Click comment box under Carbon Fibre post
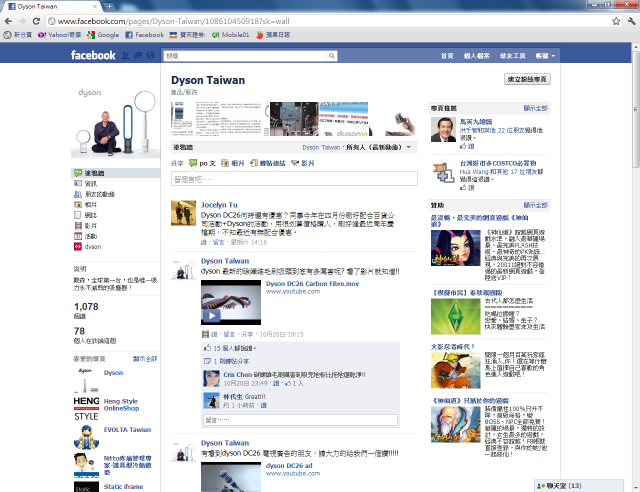Image resolution: width=640 pixels, height=492 pixels. 300,420
